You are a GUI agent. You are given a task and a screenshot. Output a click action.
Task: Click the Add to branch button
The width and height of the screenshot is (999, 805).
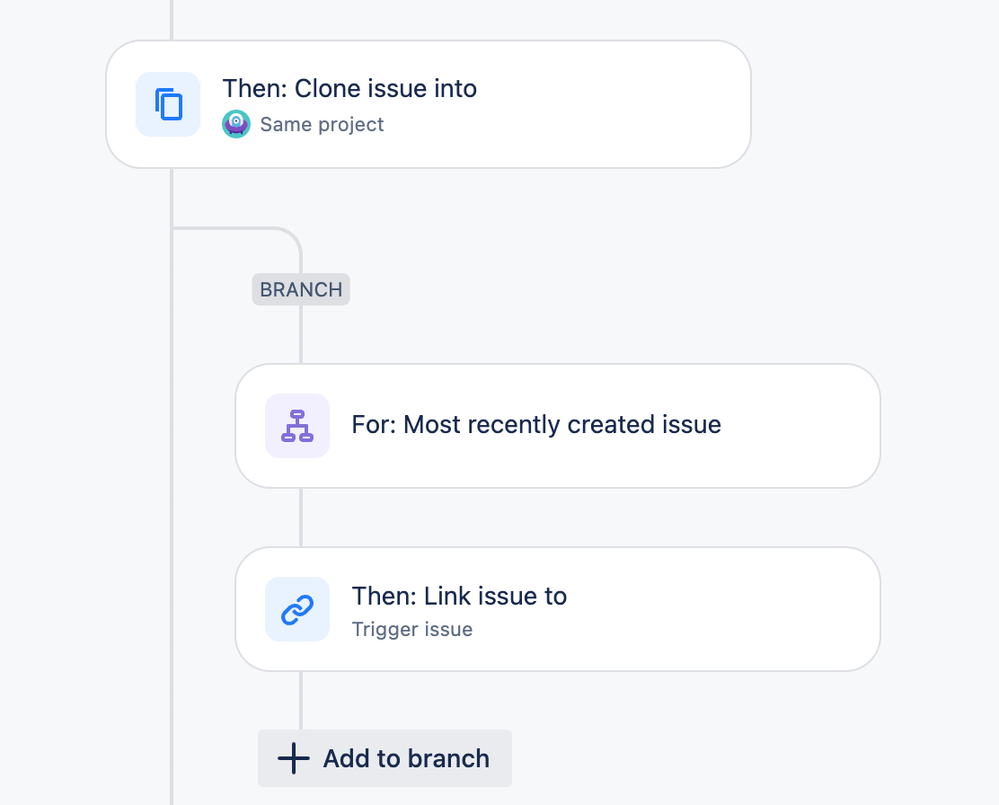coord(384,758)
